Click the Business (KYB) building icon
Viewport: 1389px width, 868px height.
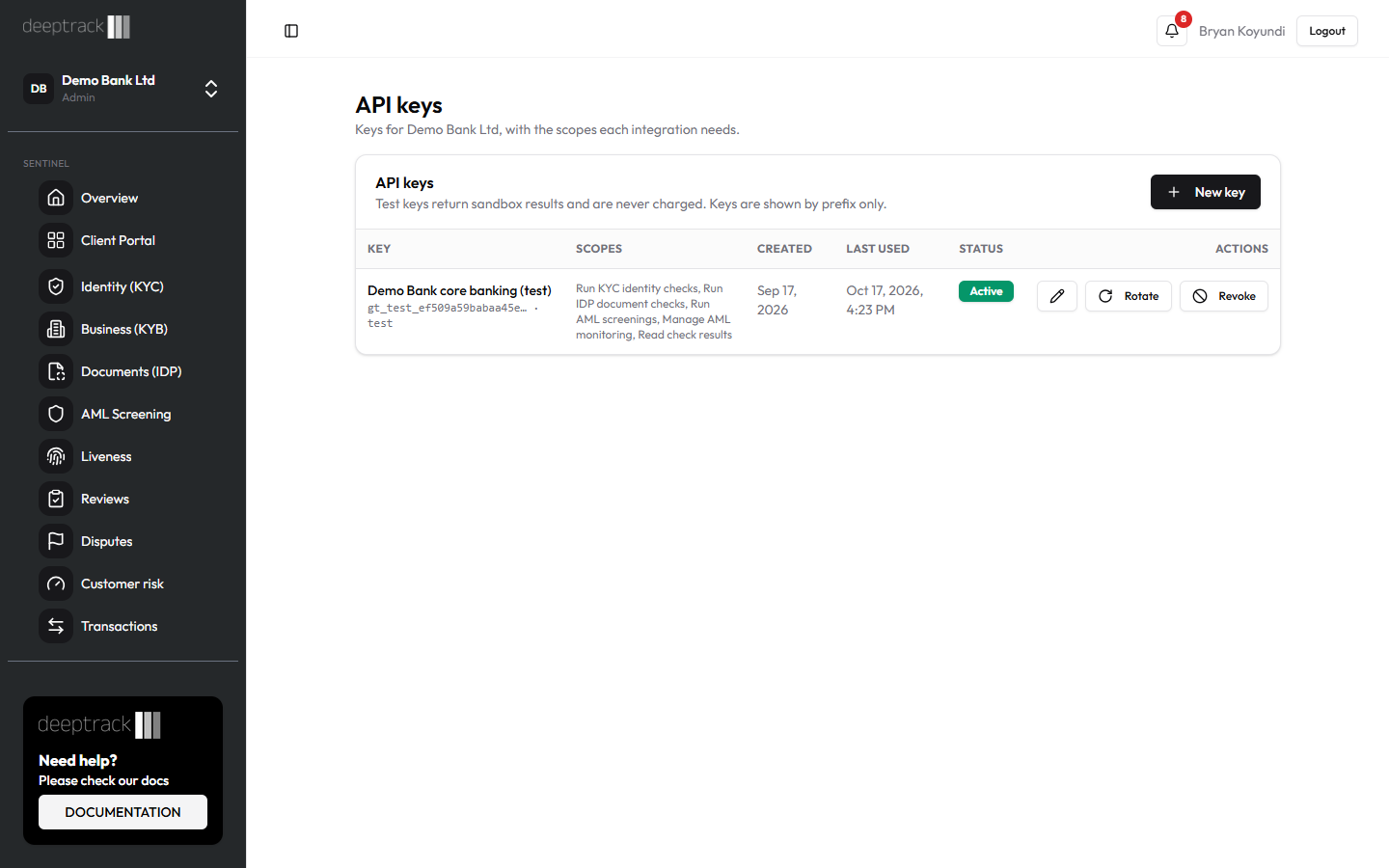point(56,329)
